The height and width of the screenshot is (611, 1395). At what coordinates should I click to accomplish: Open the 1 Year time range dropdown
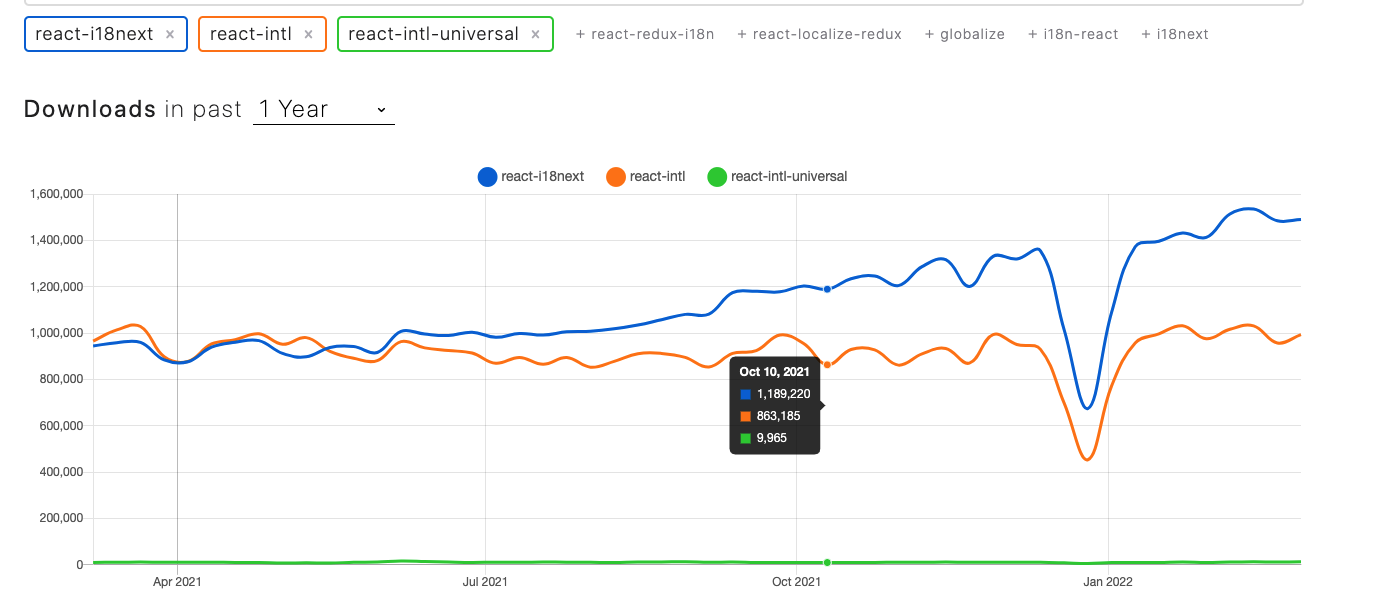coord(323,110)
